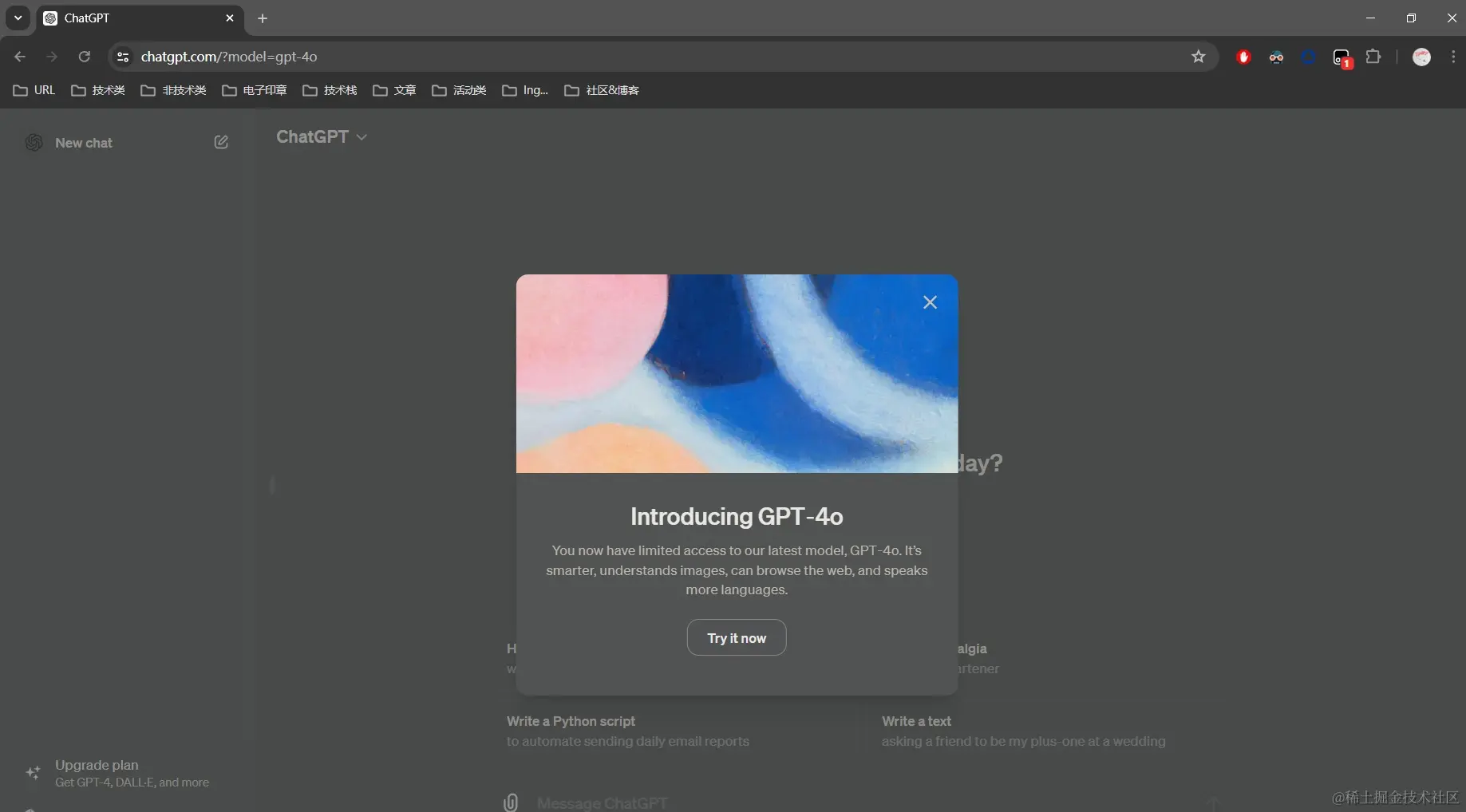Screen dimensions: 1466x812
Task: Click the red hand extension icon
Action: click(x=1243, y=57)
